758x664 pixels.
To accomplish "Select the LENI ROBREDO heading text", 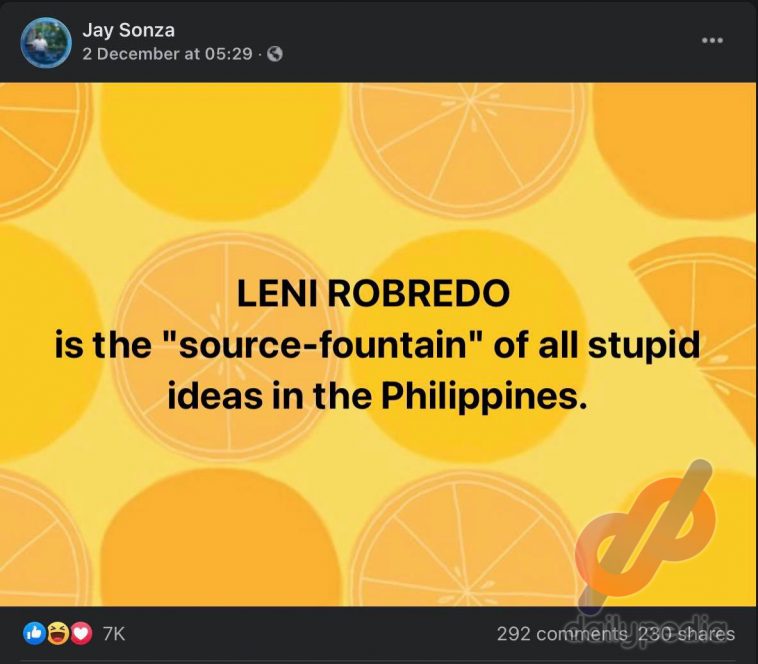I will pyautogui.click(x=373, y=294).
